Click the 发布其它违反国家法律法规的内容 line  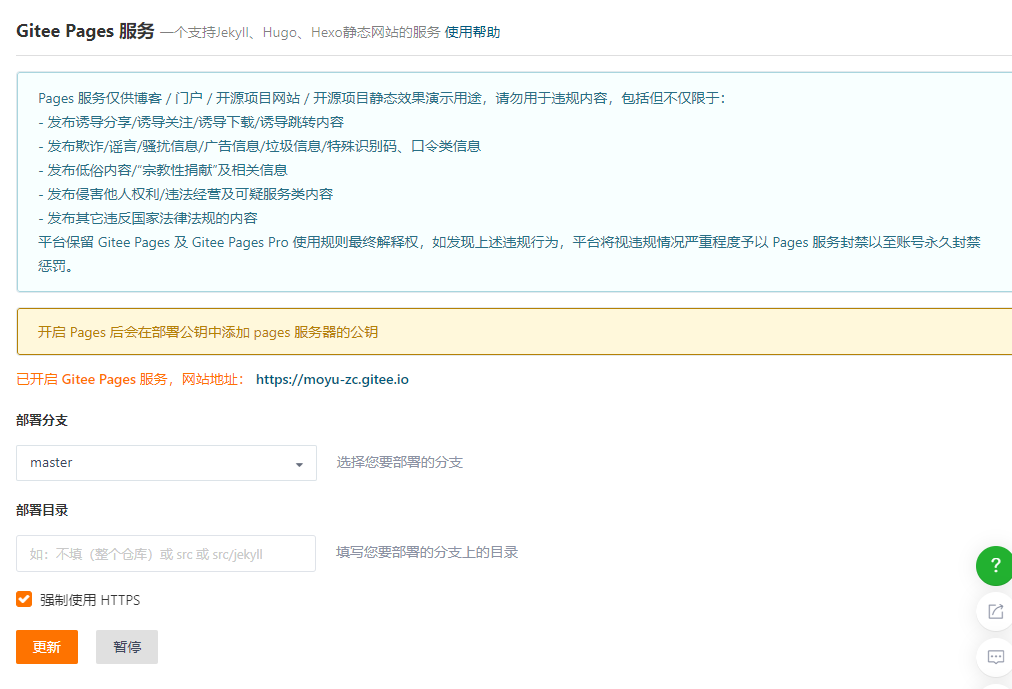point(148,218)
